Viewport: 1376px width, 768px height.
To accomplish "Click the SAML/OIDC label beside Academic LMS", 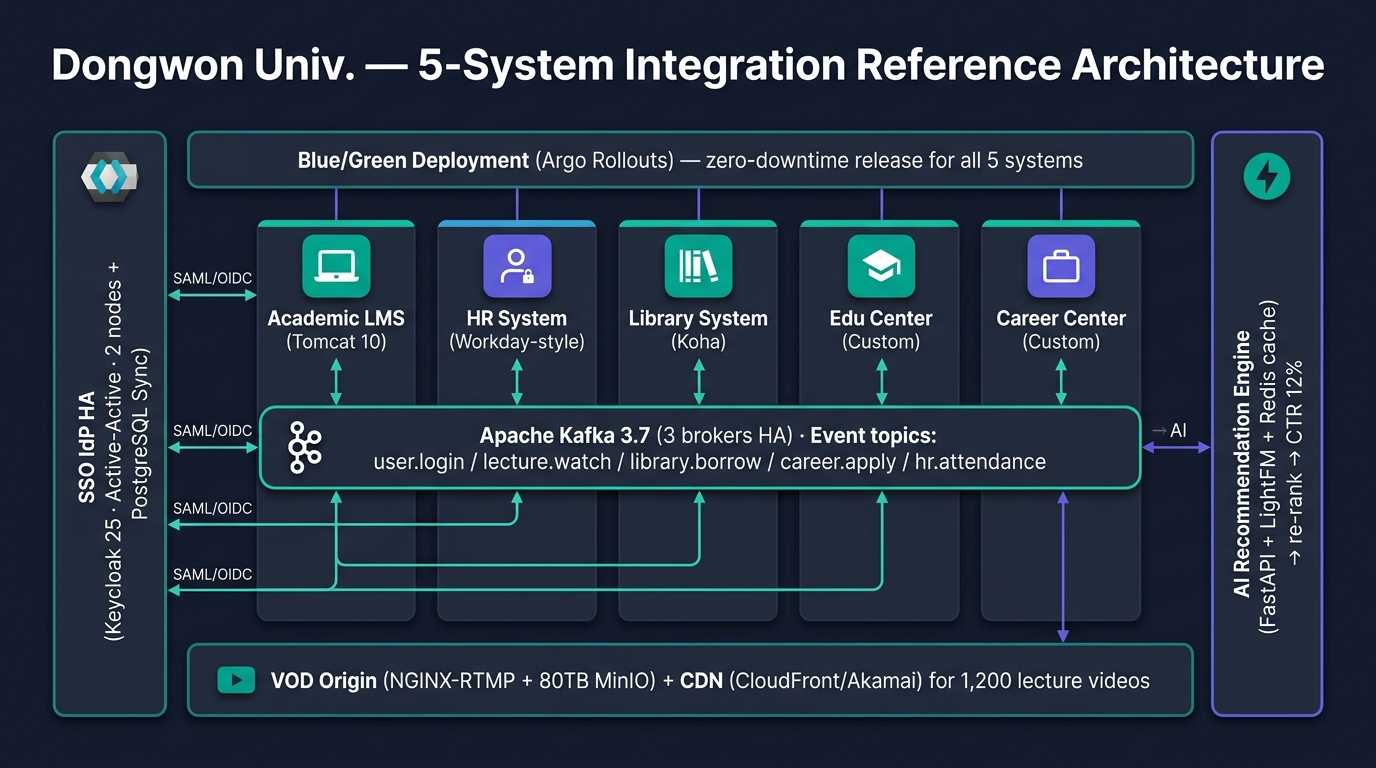I will coord(212,278).
